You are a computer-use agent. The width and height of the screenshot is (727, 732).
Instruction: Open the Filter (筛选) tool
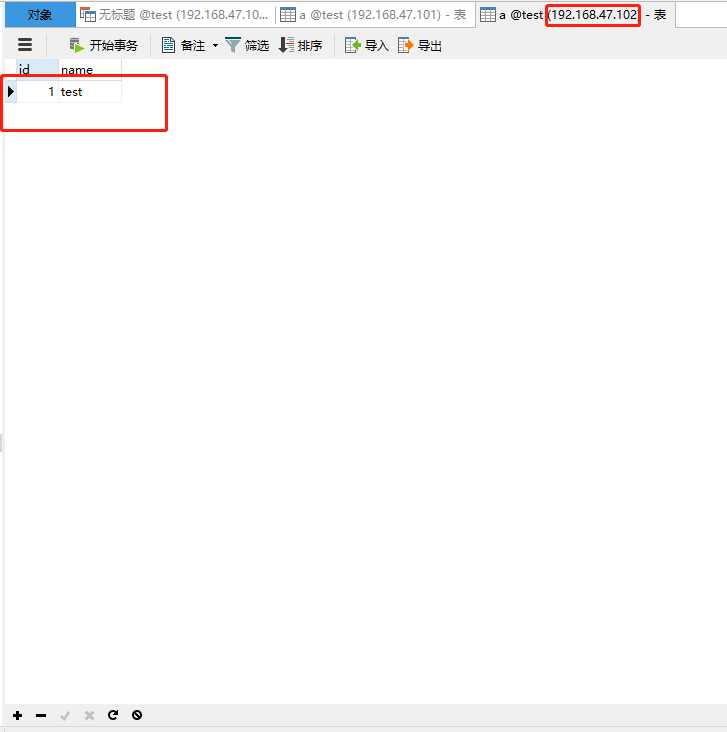click(x=247, y=45)
